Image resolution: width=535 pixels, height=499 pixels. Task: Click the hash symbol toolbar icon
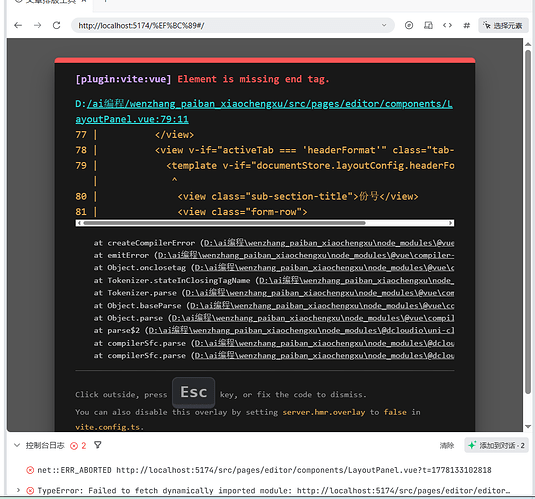(x=466, y=25)
